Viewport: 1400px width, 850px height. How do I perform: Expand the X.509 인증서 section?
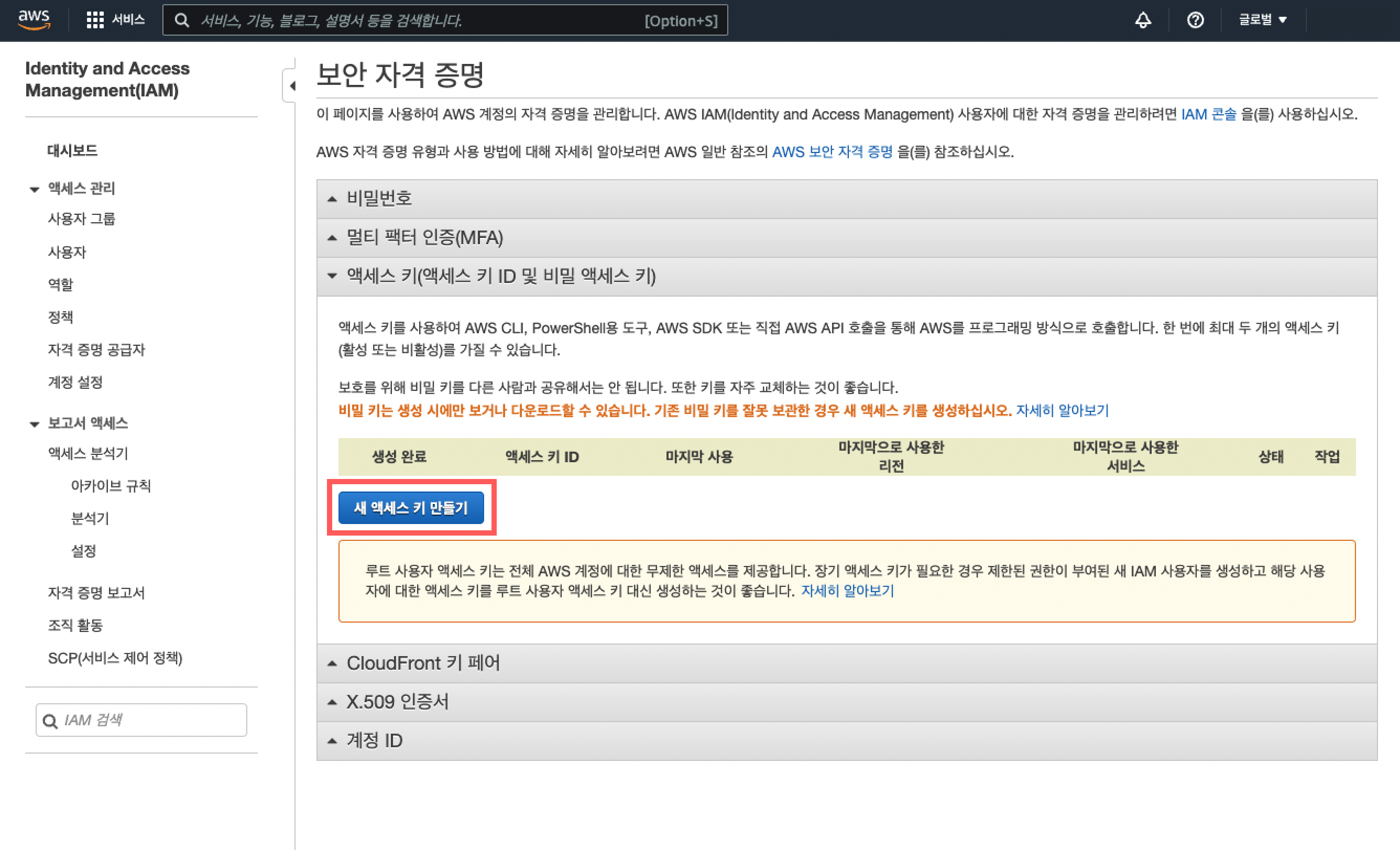397,702
